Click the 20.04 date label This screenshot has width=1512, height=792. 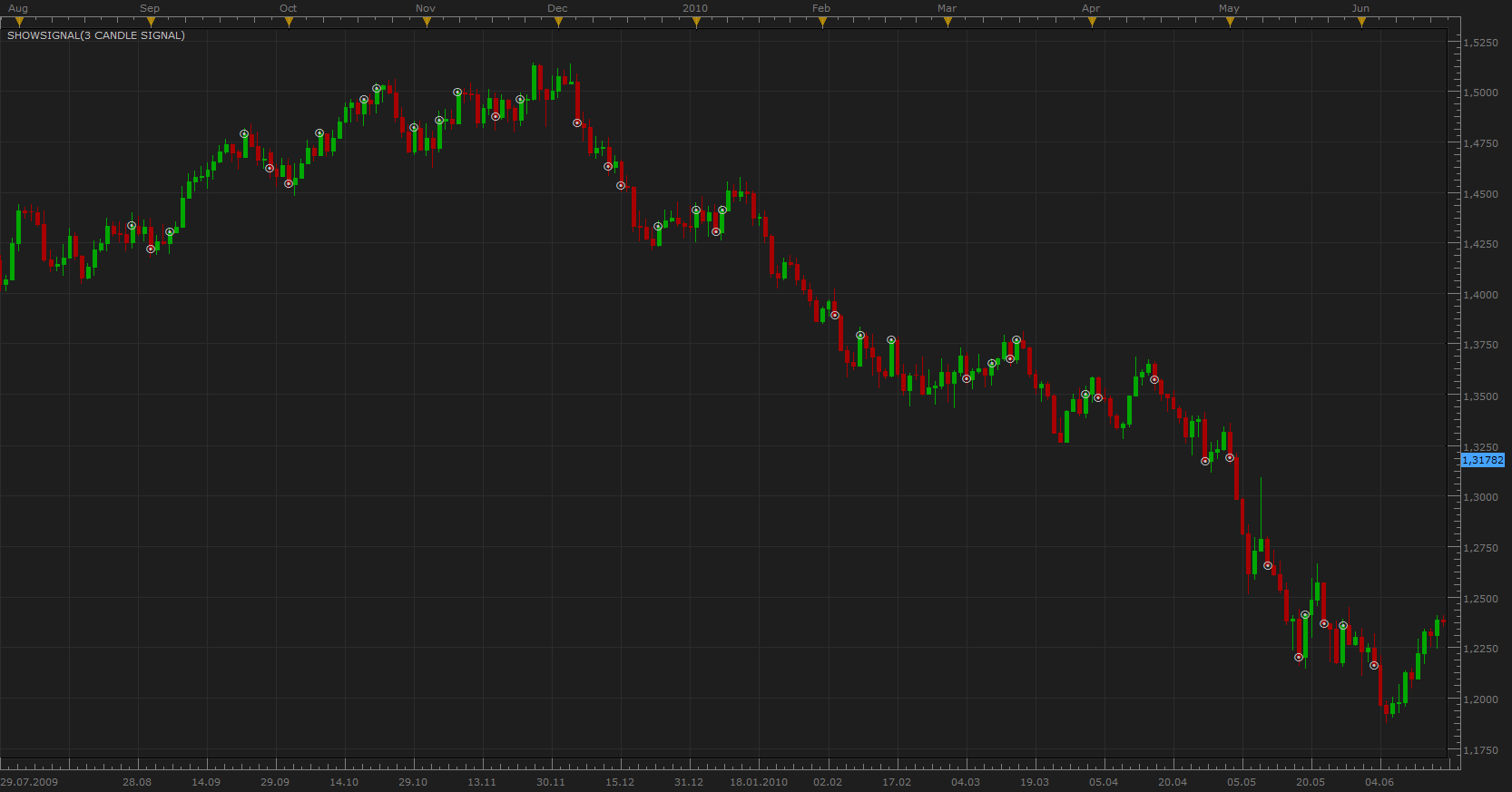click(1173, 782)
